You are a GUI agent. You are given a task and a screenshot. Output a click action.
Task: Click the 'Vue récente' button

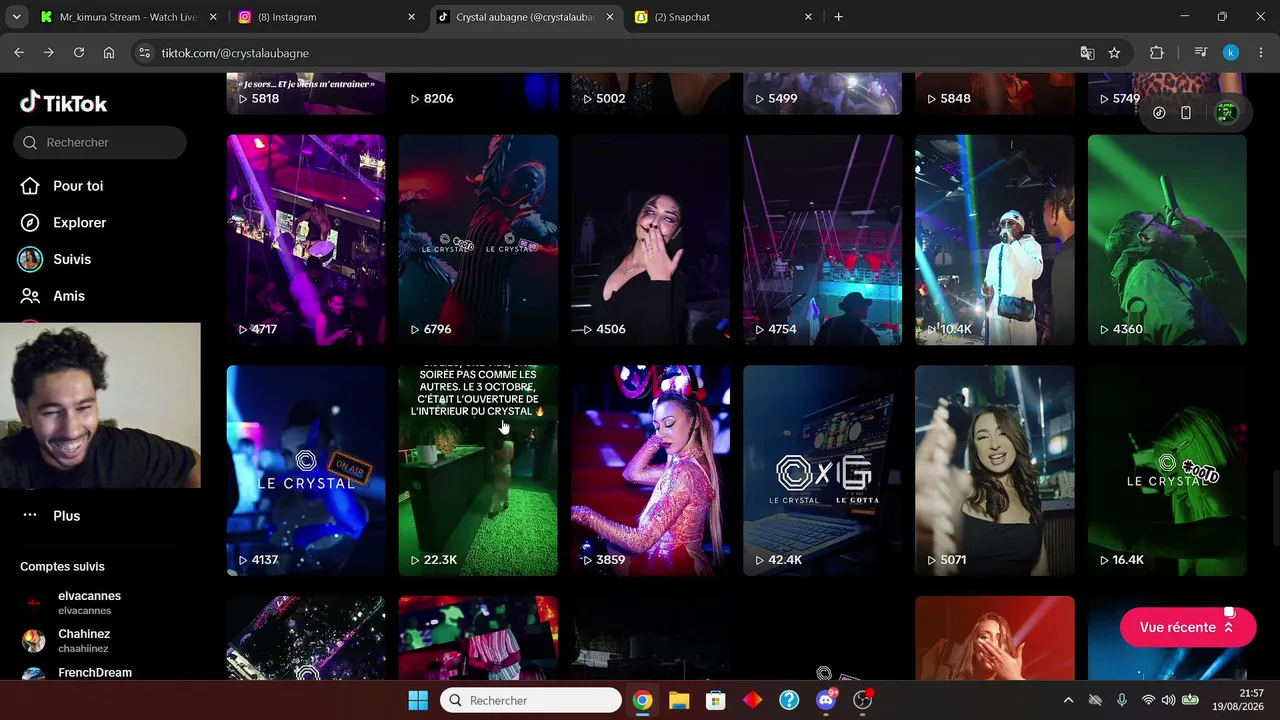1188,627
